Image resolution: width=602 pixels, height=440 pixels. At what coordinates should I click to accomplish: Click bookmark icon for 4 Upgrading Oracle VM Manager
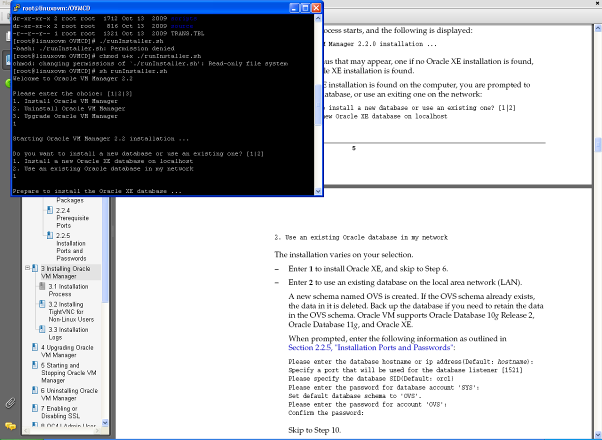point(35,347)
